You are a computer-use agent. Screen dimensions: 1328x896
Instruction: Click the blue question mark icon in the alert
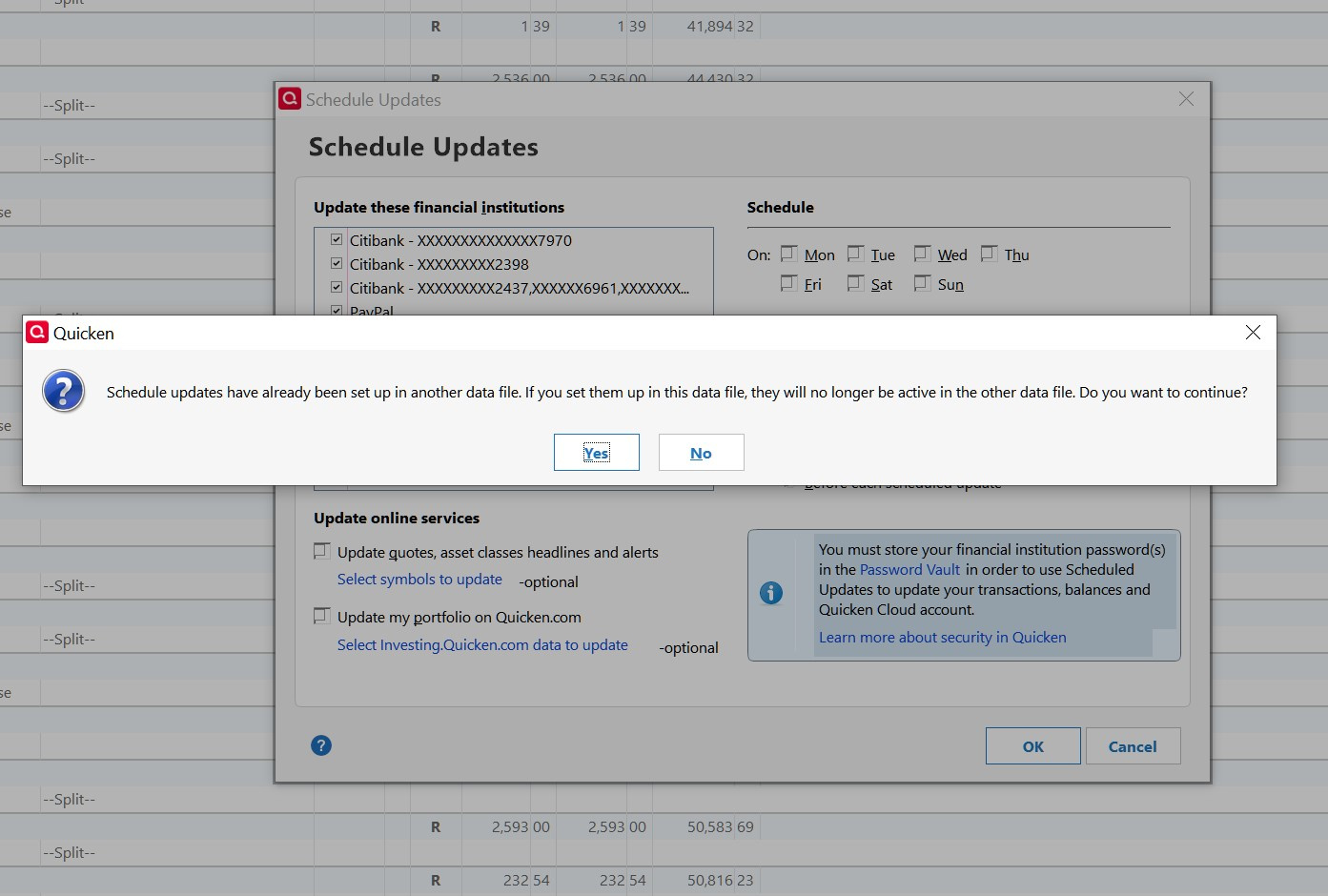64,392
